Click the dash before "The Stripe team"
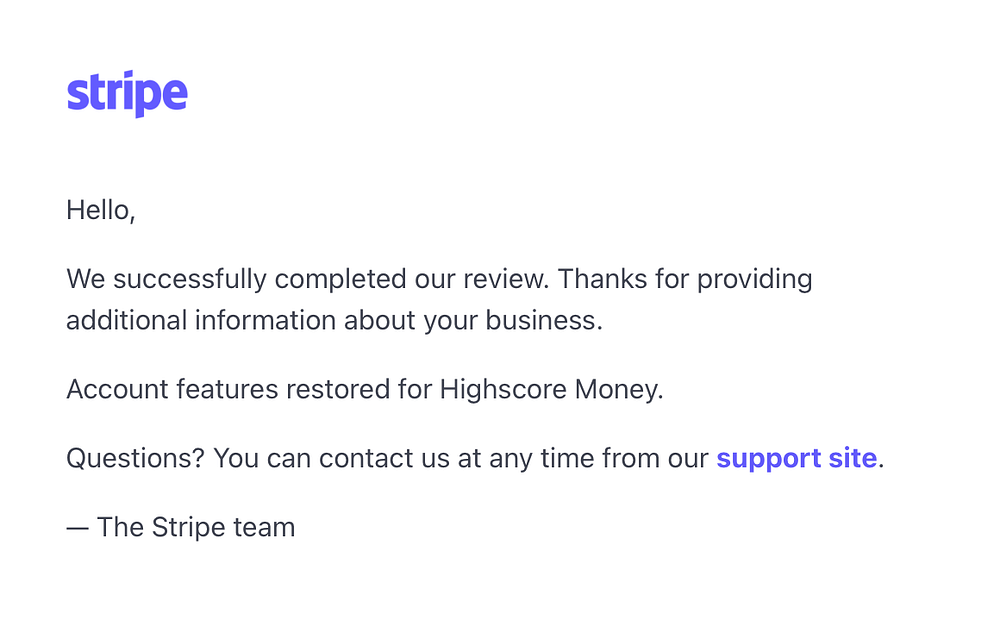1000x621 pixels. coord(78,529)
